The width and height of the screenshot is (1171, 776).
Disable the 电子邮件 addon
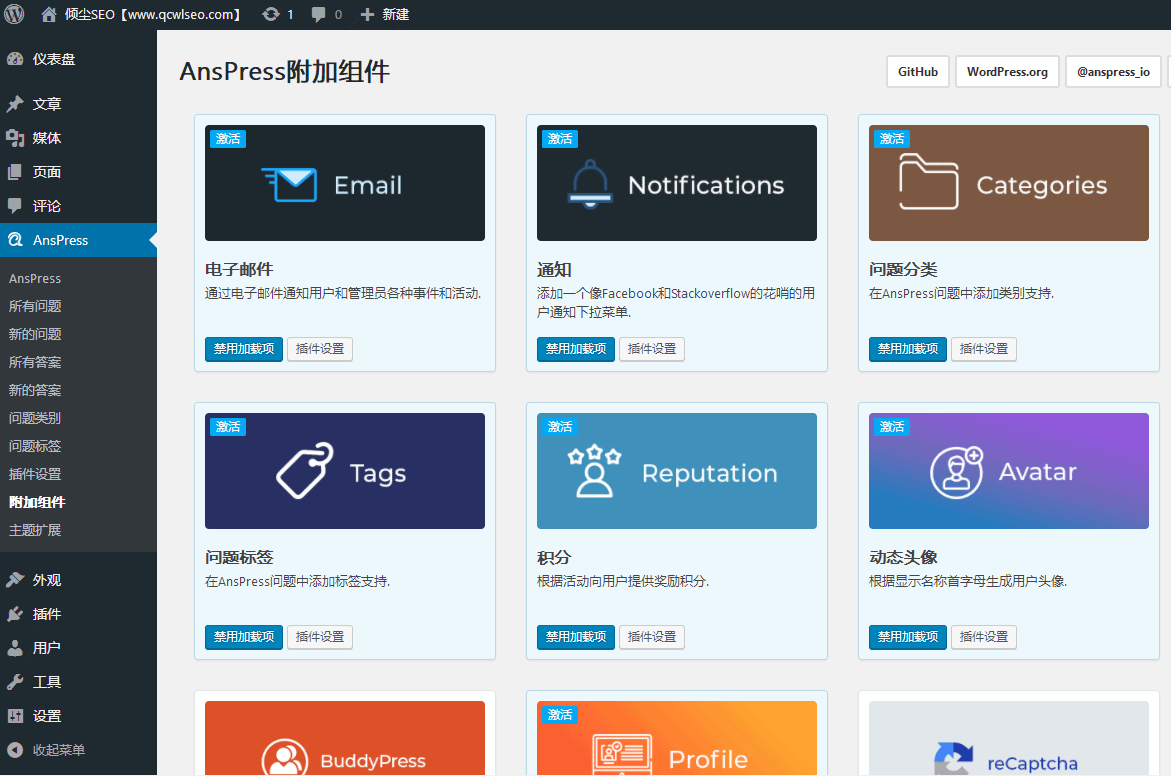(243, 349)
